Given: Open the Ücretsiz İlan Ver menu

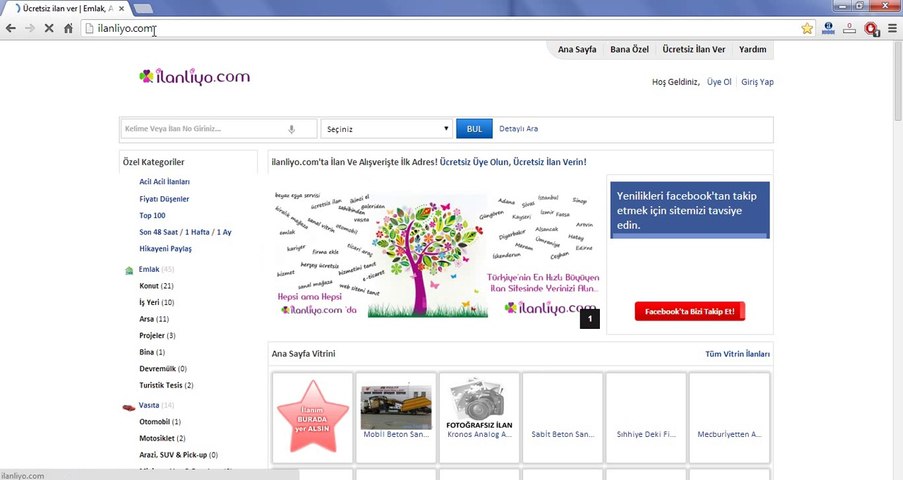Looking at the screenshot, I should (x=693, y=50).
